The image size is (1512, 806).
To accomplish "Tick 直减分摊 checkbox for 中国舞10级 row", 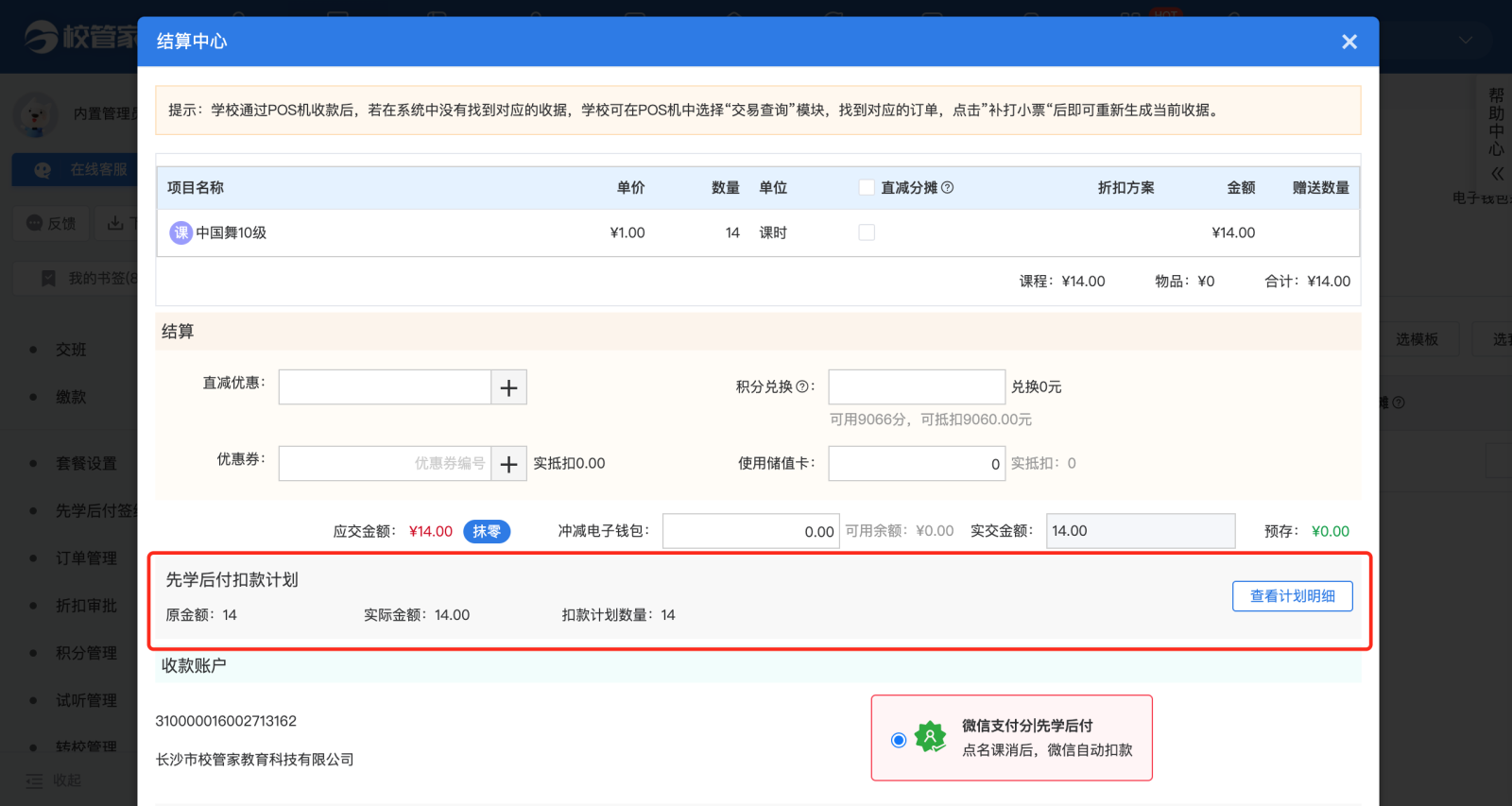I will point(867,232).
